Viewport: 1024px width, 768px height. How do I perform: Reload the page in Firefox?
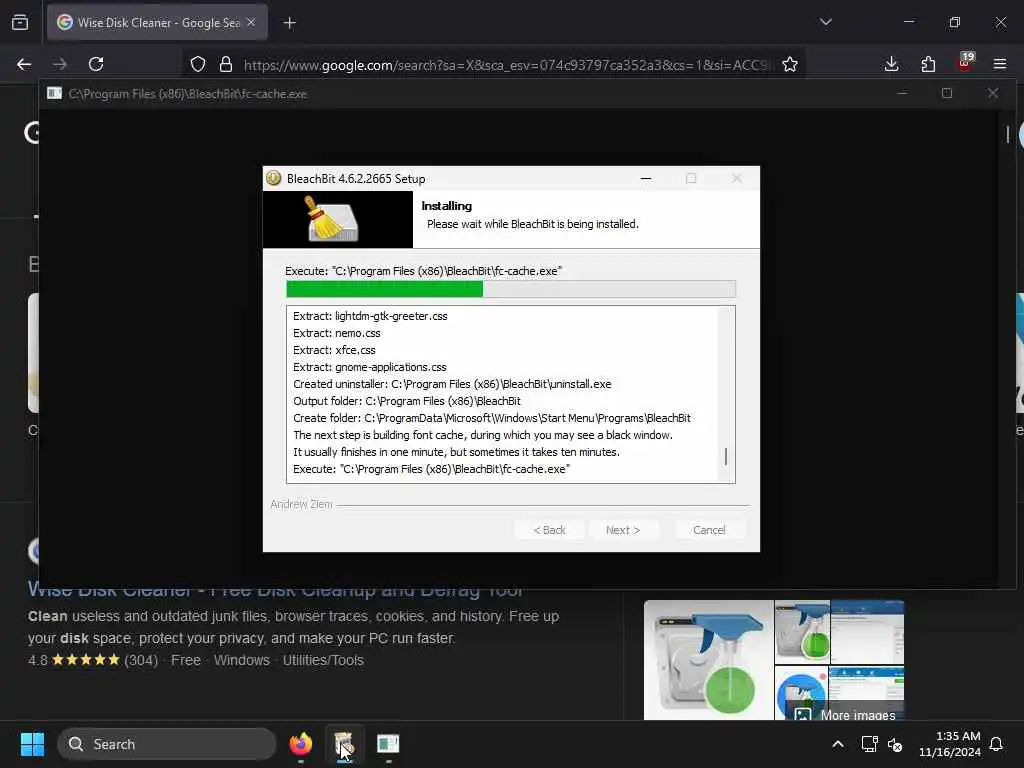(96, 64)
